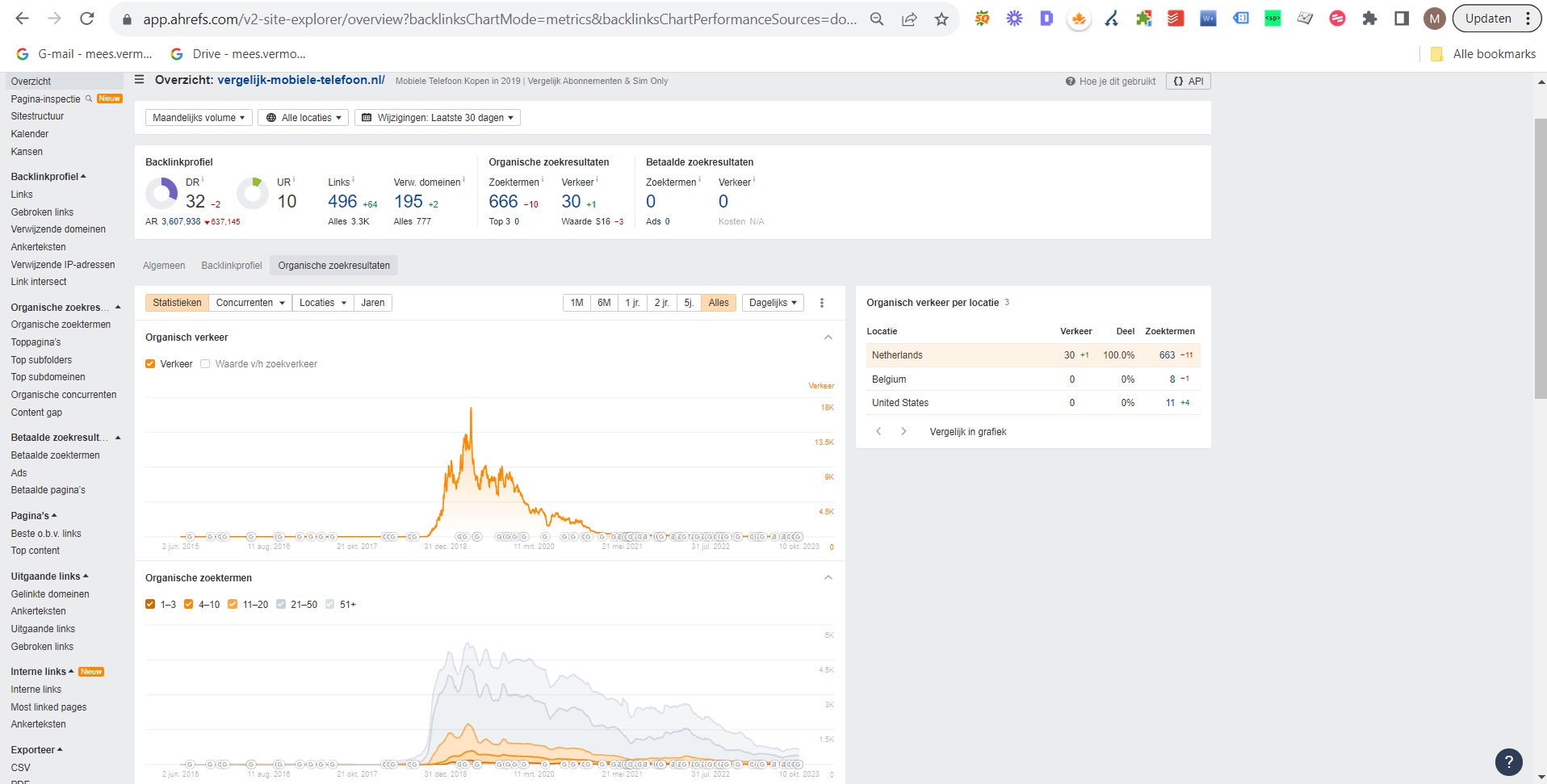Open the Concurrenten dropdown
This screenshot has width=1547, height=784.
pos(250,303)
